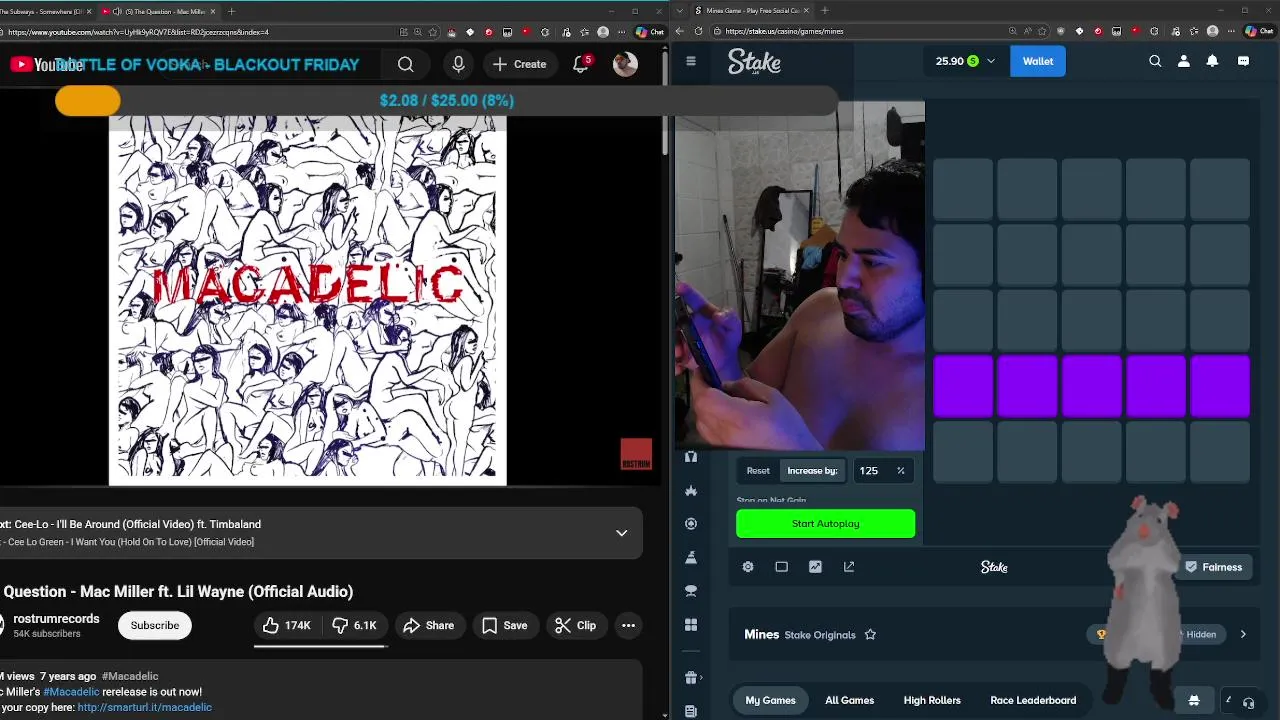Select first purple tile in Mines grid
Viewport: 1280px width, 720px height.
click(963, 386)
